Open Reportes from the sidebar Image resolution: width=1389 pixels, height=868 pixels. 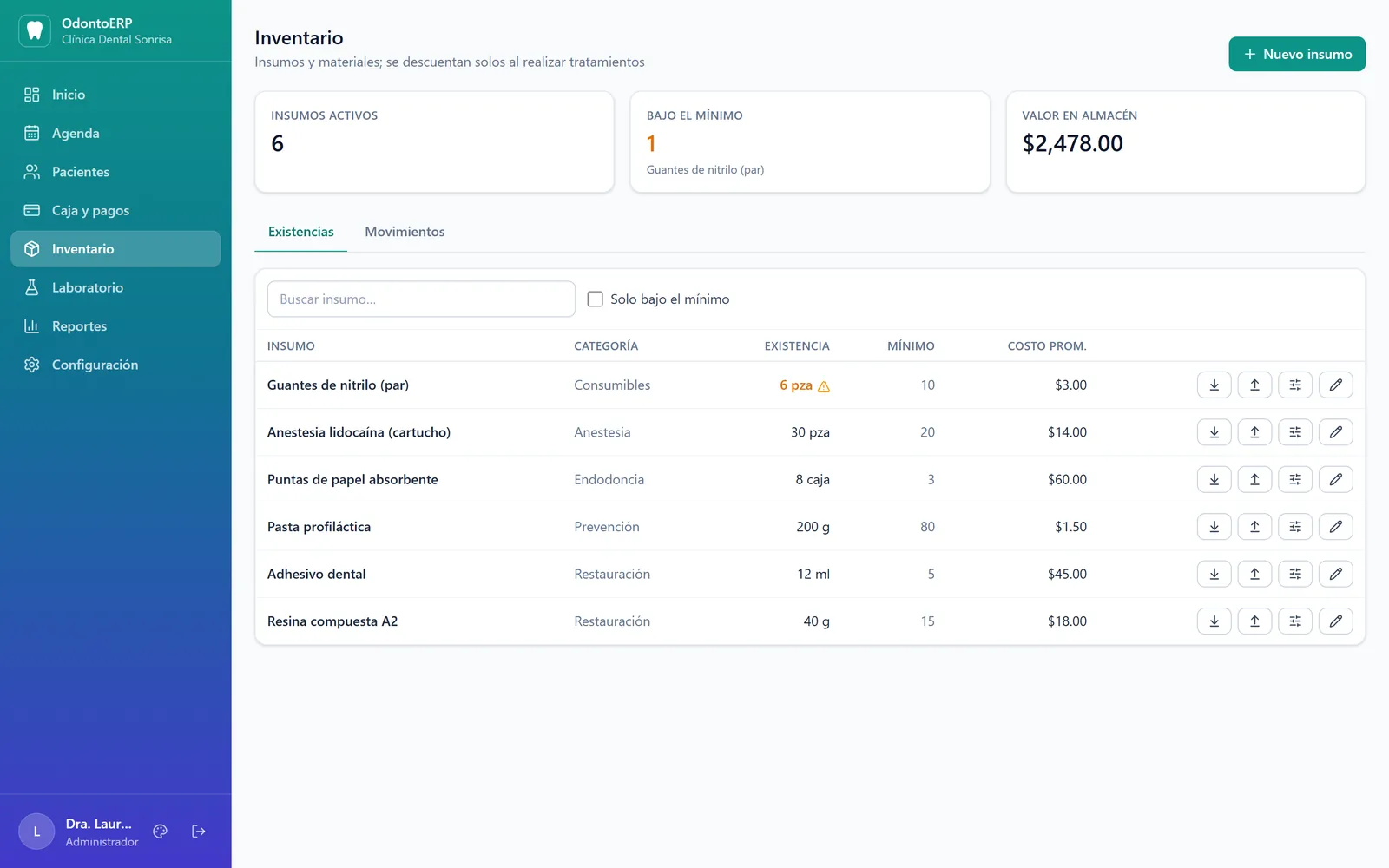(x=115, y=326)
